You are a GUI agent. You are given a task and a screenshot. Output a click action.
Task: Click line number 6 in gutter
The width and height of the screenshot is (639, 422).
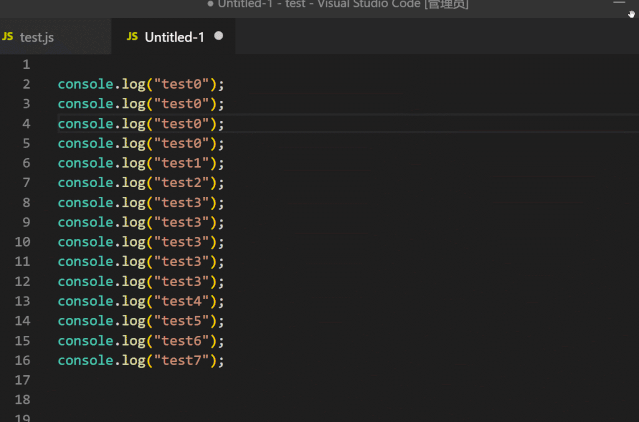26,163
